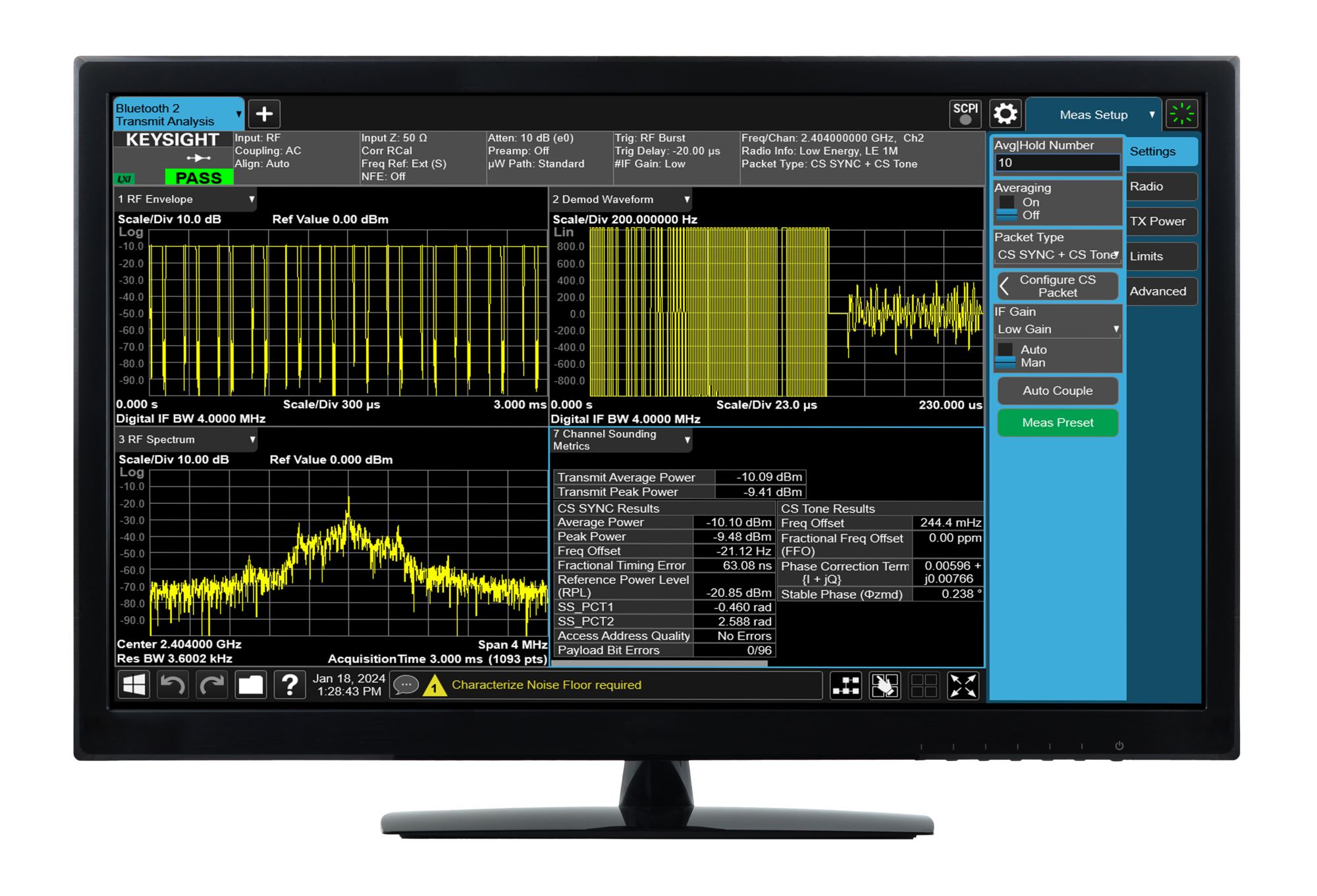Switch to the TX Power tab
The height and width of the screenshot is (896, 1317).
tap(1158, 221)
